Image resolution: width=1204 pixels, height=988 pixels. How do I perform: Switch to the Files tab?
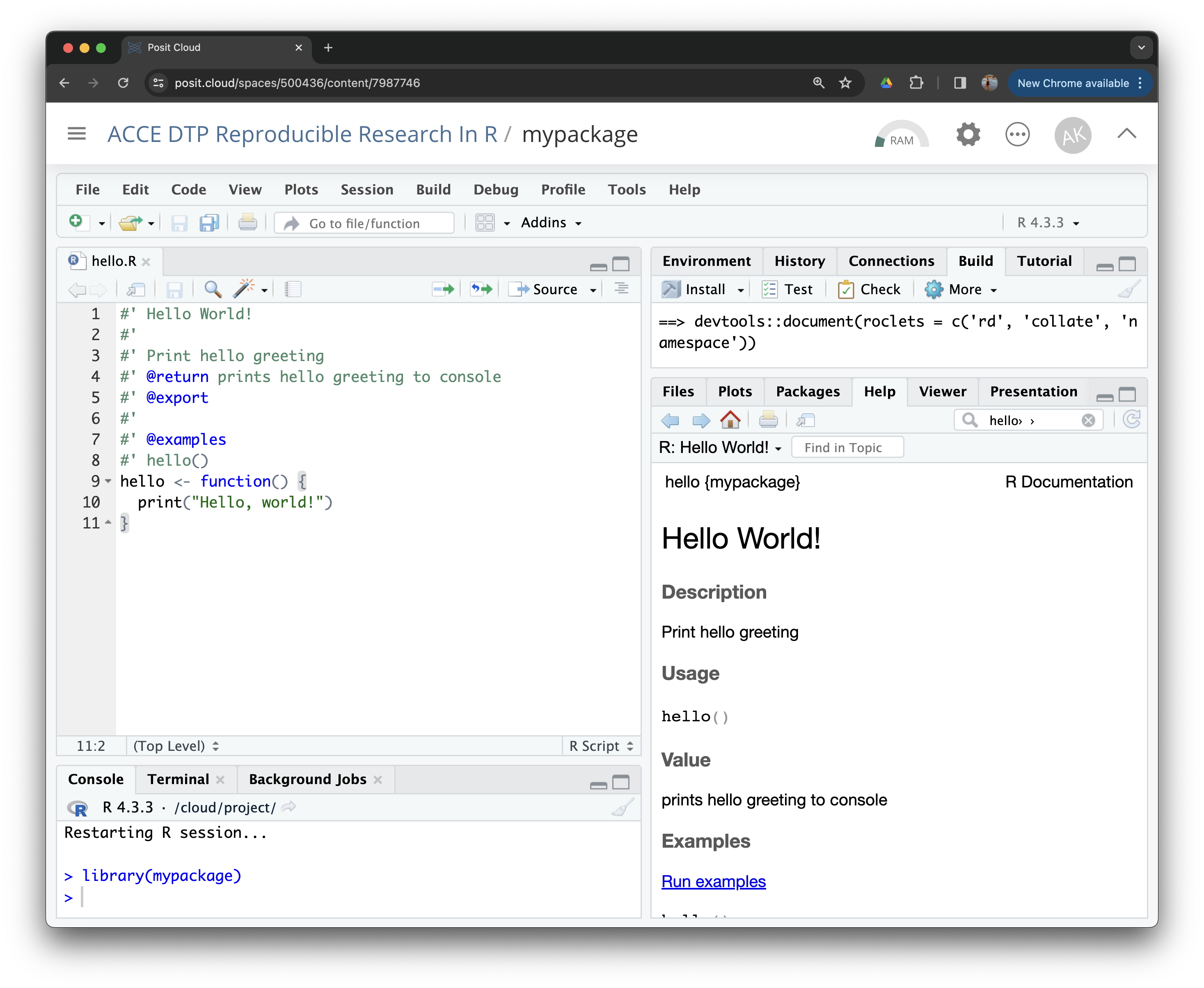point(678,391)
